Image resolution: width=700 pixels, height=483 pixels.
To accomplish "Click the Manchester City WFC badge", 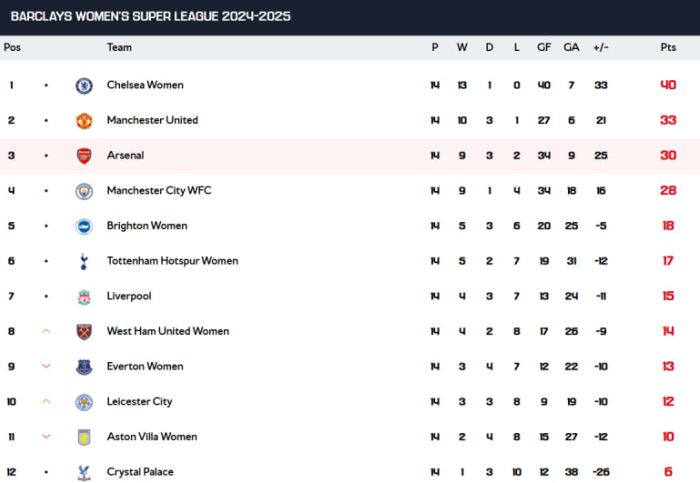I will [84, 191].
